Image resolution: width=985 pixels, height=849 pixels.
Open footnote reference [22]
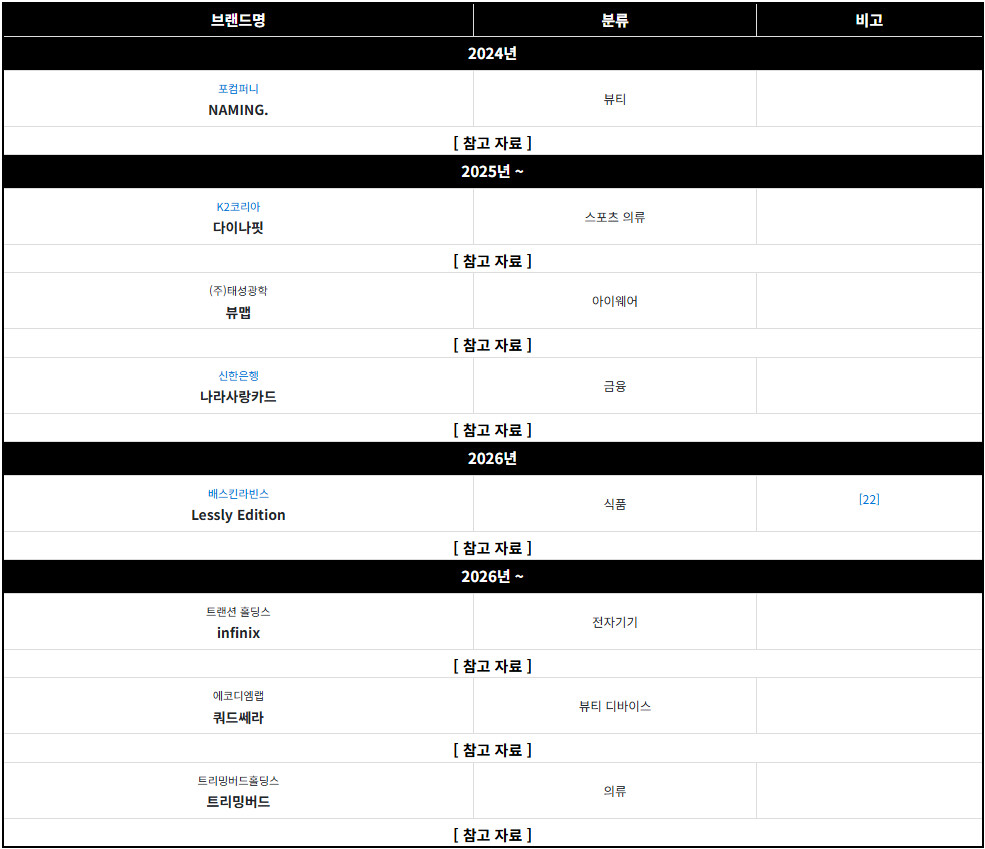(869, 499)
